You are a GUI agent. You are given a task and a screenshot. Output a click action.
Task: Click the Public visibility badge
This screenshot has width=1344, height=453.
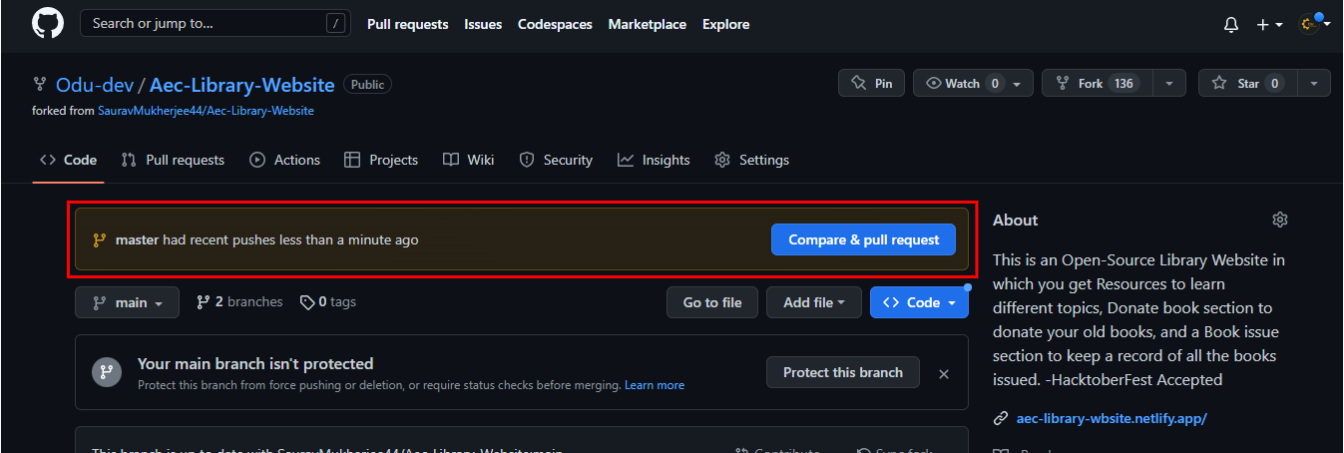pos(367,84)
